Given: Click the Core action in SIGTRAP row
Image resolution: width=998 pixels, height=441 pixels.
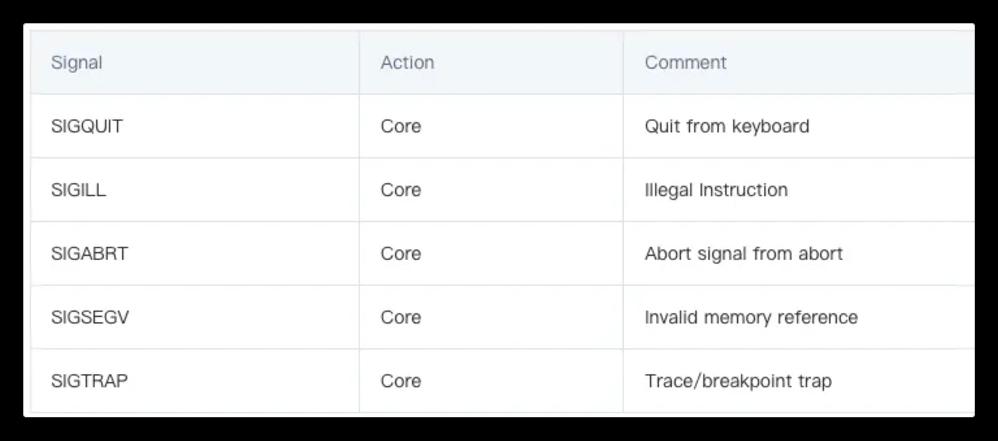Looking at the screenshot, I should [x=401, y=381].
